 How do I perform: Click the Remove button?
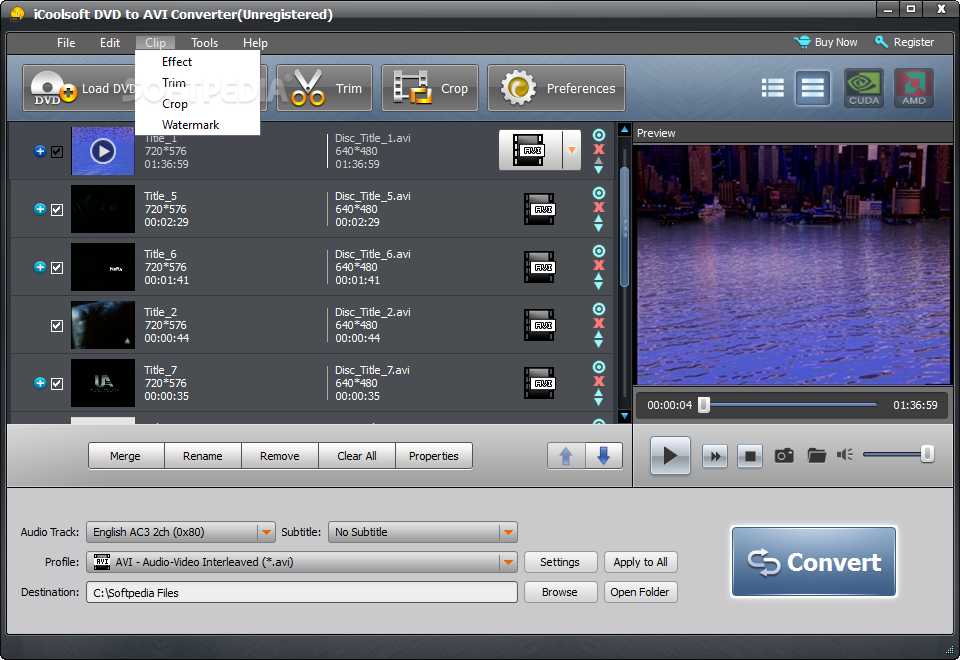click(280, 456)
